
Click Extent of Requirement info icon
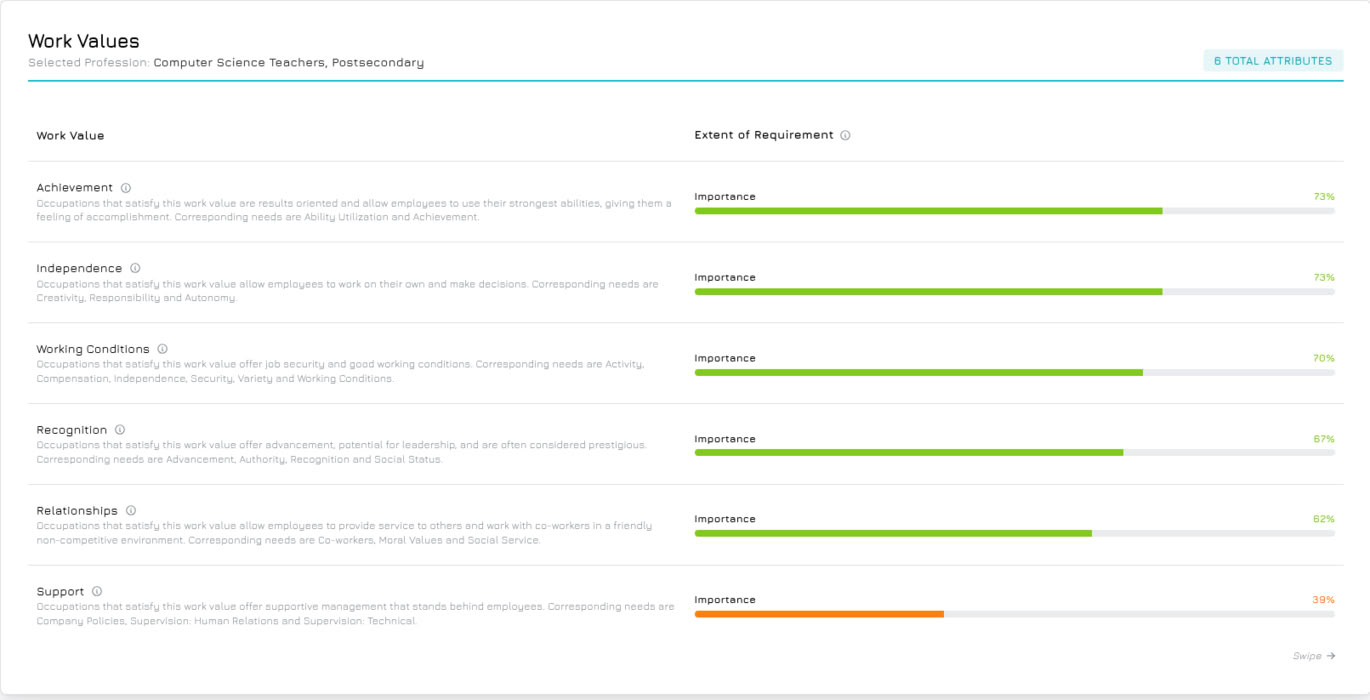[845, 136]
